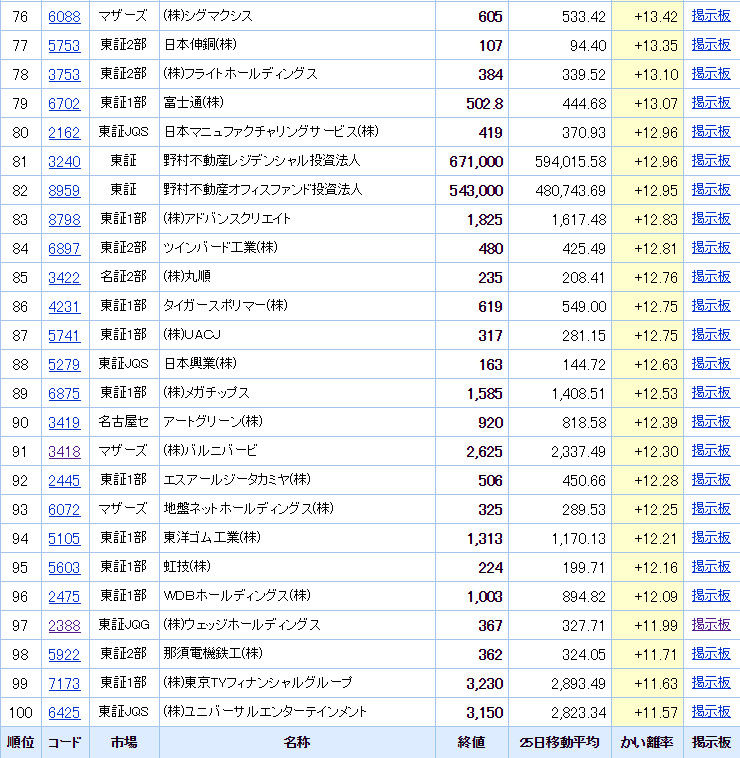This screenshot has width=740, height=758.
Task: Select deviation rate +11.57
Action: pyautogui.click(x=656, y=713)
